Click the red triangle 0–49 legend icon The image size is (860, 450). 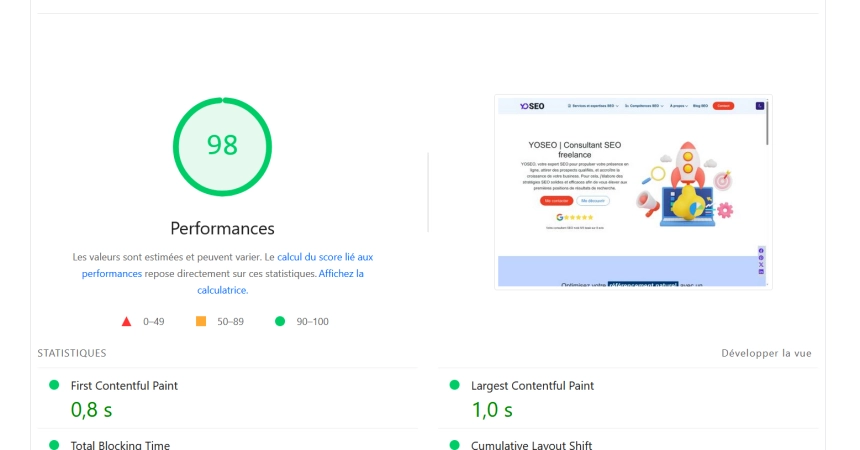pos(127,321)
